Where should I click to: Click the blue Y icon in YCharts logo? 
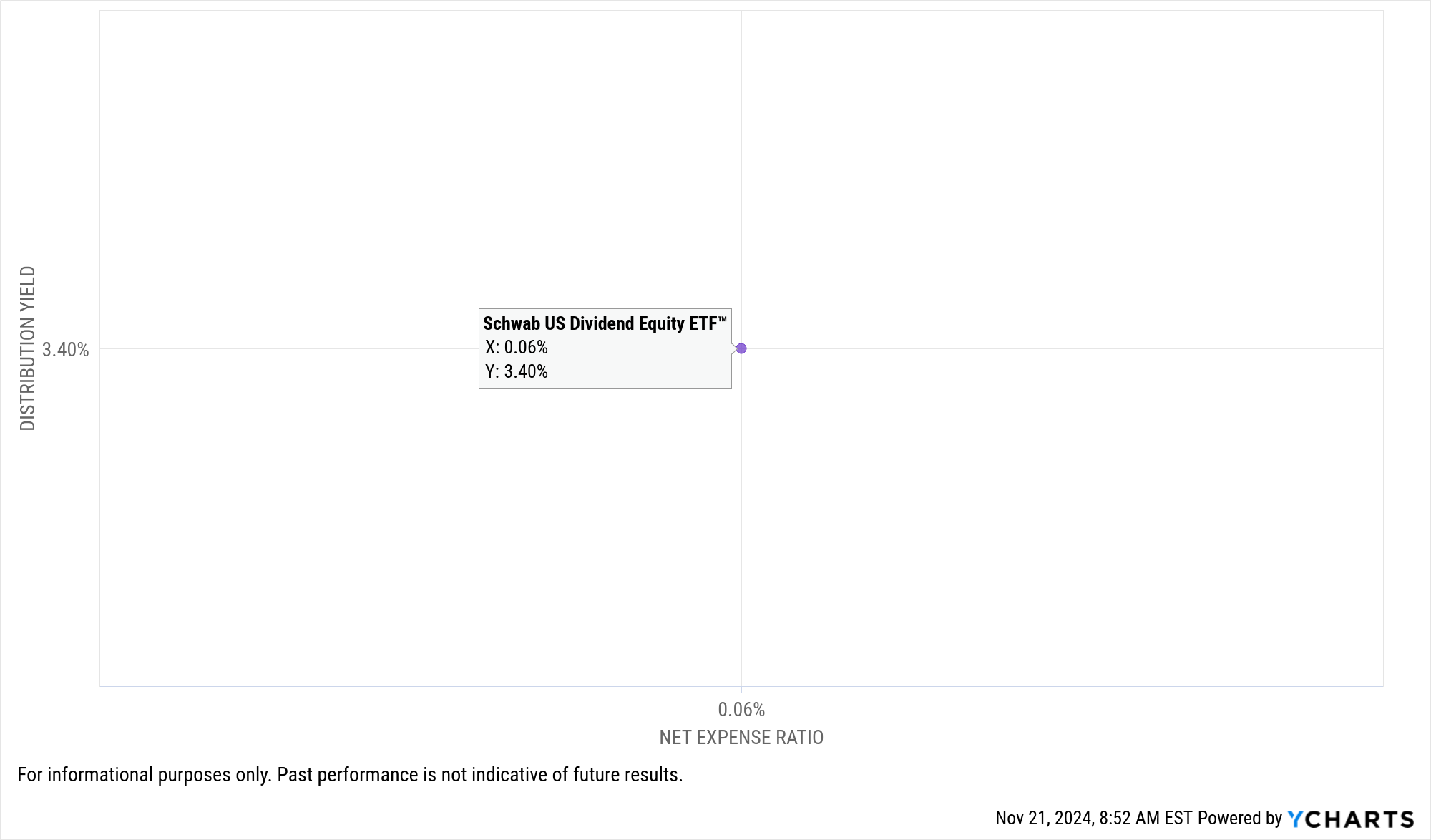pos(1294,819)
